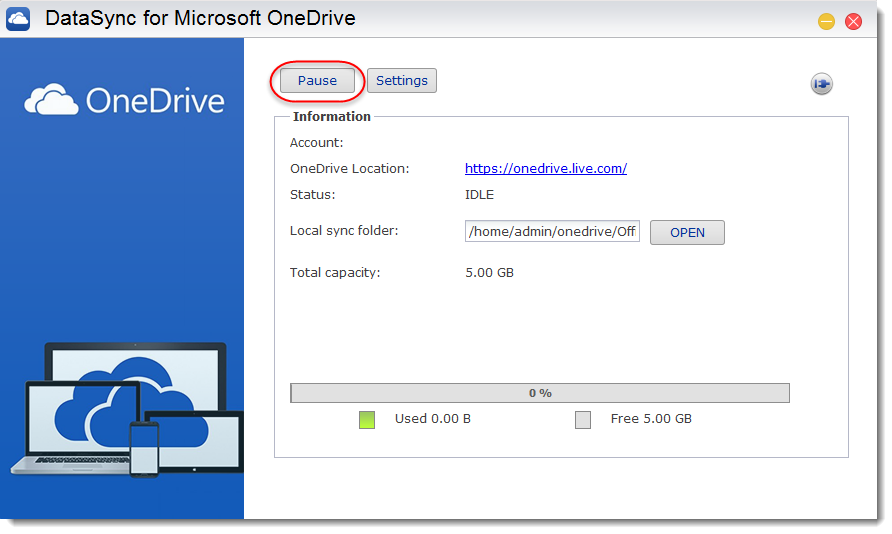892x534 pixels.
Task: Click the plug connection icon
Action: [821, 85]
